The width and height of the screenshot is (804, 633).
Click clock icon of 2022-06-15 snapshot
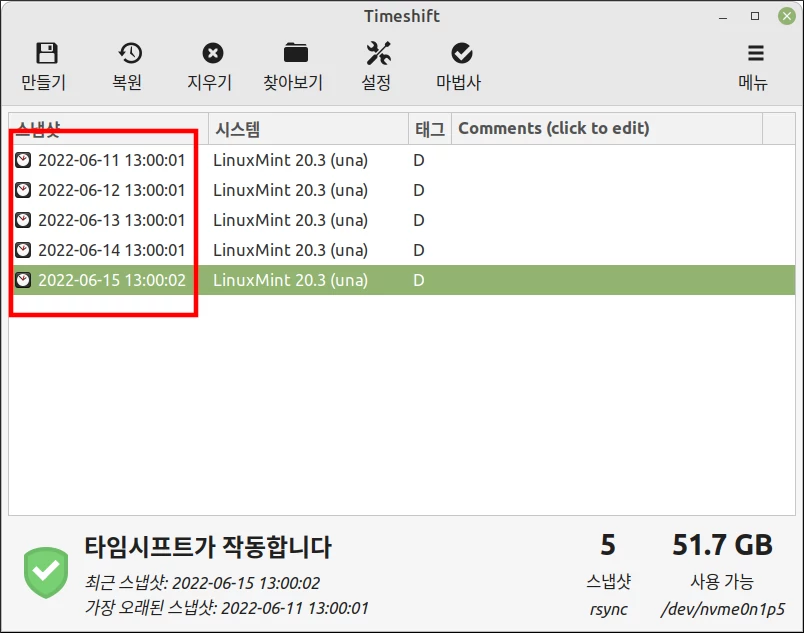coord(23,280)
